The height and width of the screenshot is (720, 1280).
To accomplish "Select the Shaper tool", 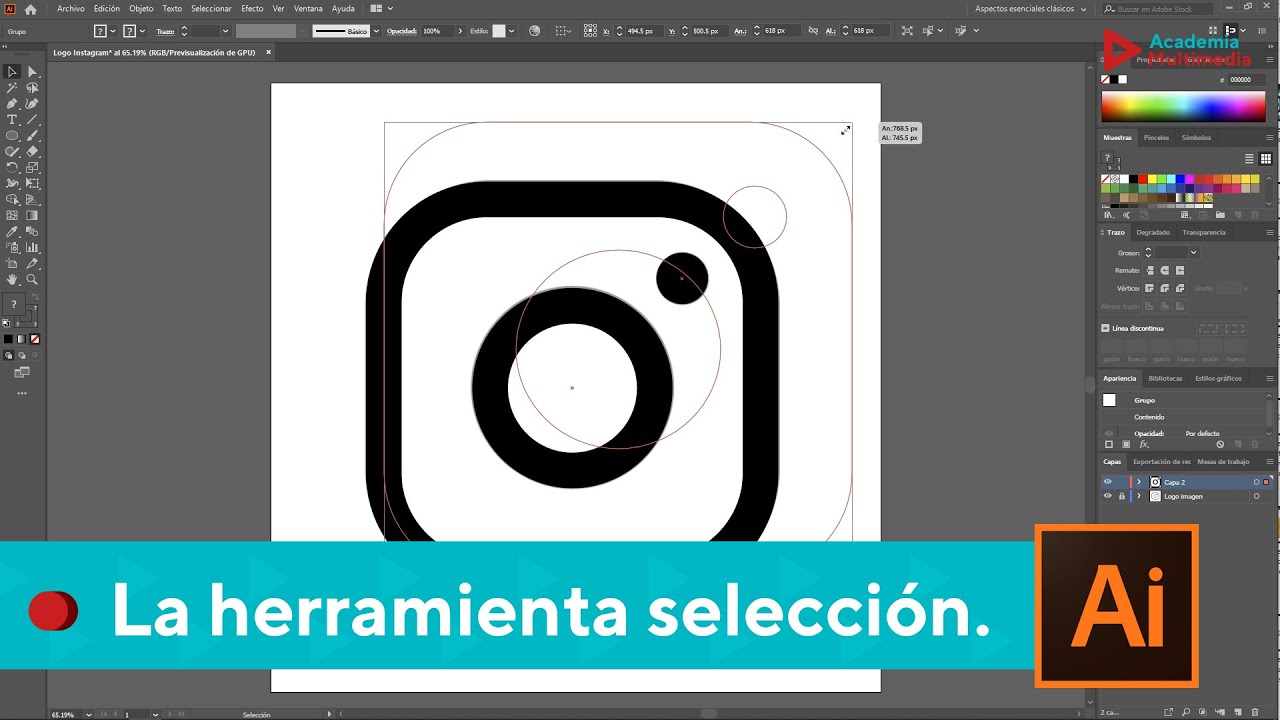I will (12, 152).
